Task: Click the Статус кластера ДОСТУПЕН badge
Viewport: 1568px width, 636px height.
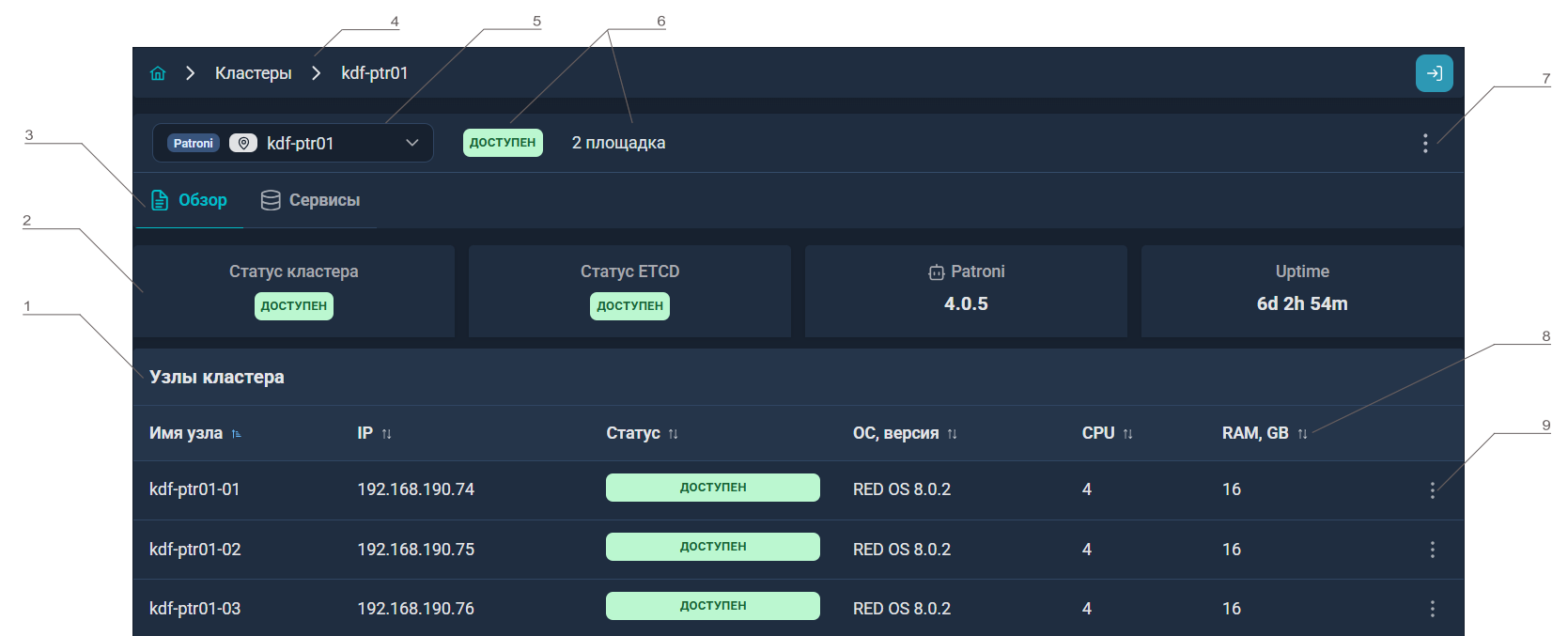Action: (x=294, y=306)
